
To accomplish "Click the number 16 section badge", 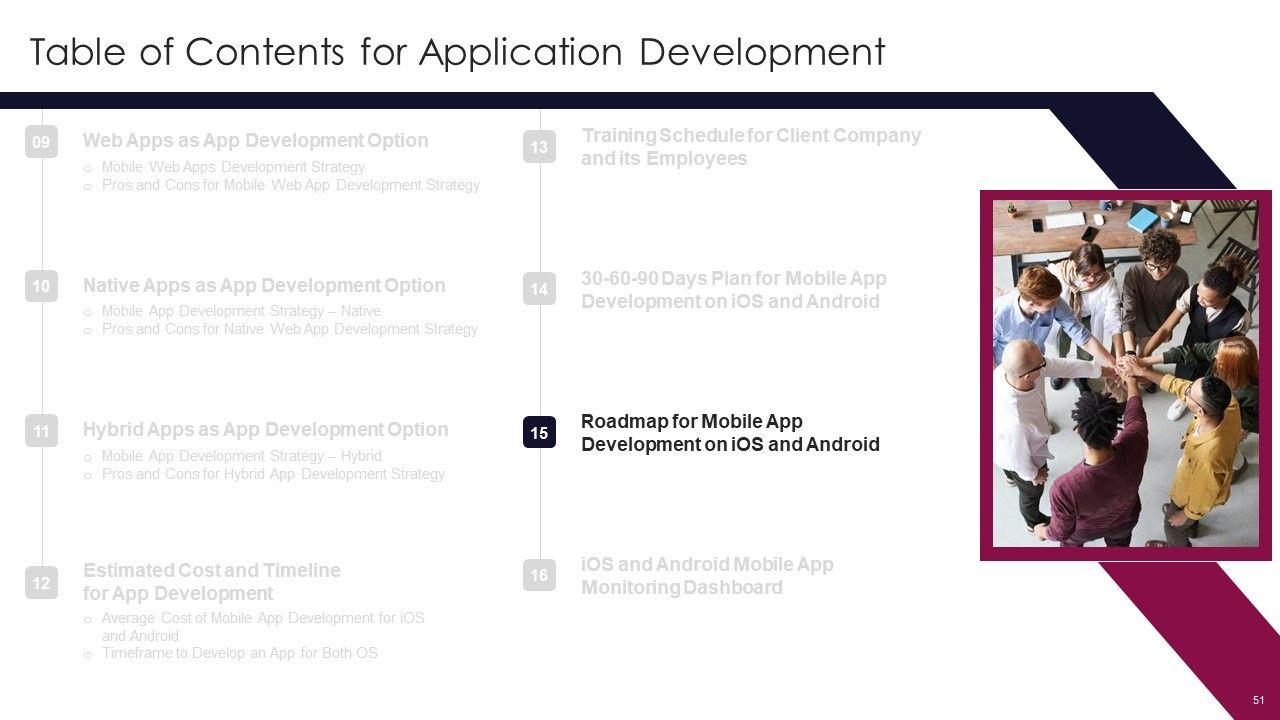I will click(x=539, y=575).
